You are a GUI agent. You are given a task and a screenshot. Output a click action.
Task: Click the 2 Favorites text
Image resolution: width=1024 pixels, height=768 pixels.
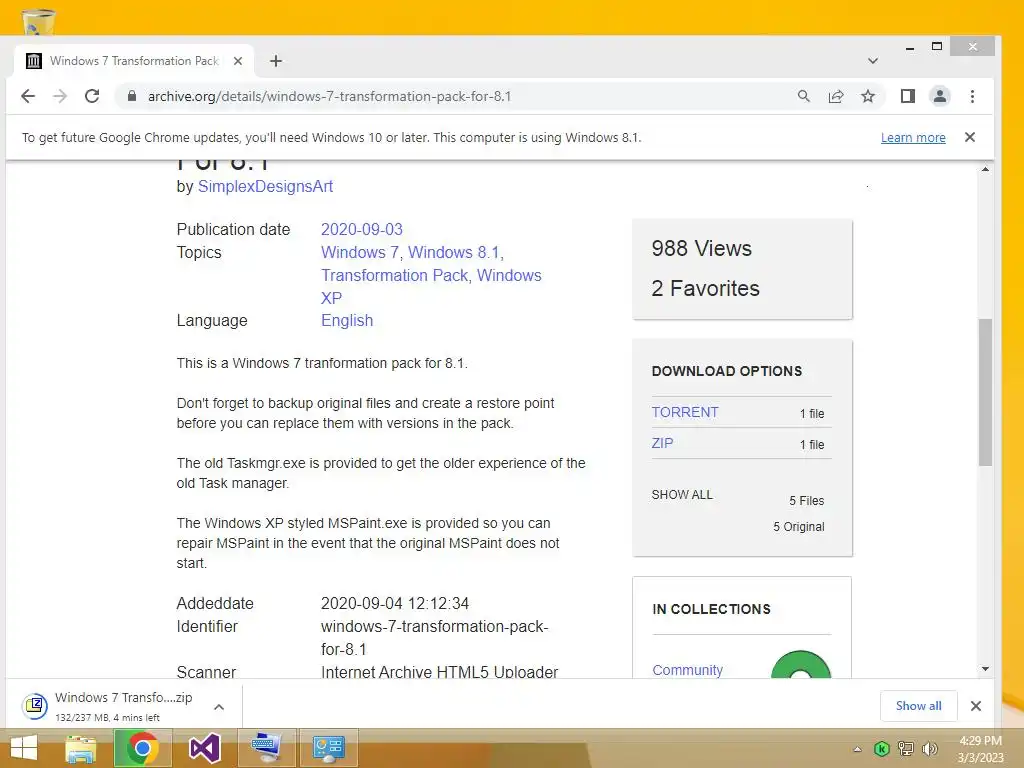coord(705,288)
